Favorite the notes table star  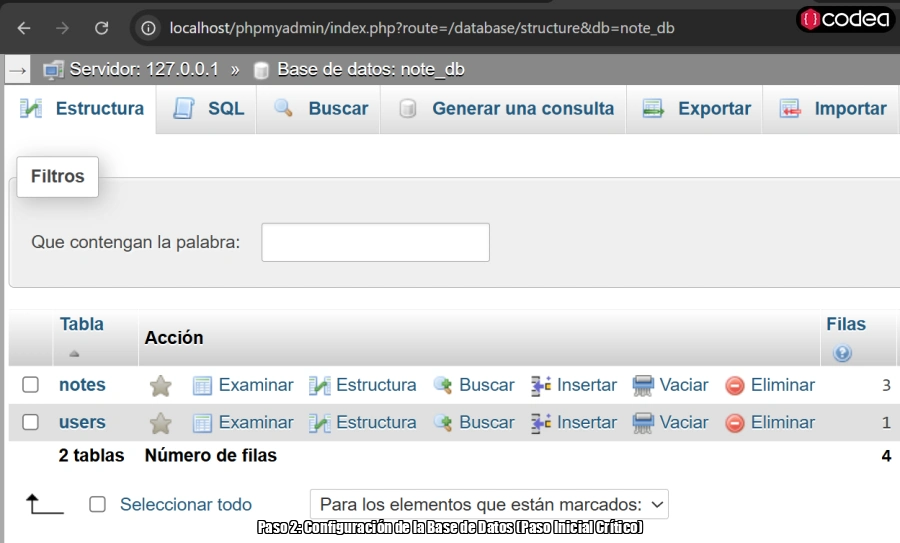pos(161,386)
